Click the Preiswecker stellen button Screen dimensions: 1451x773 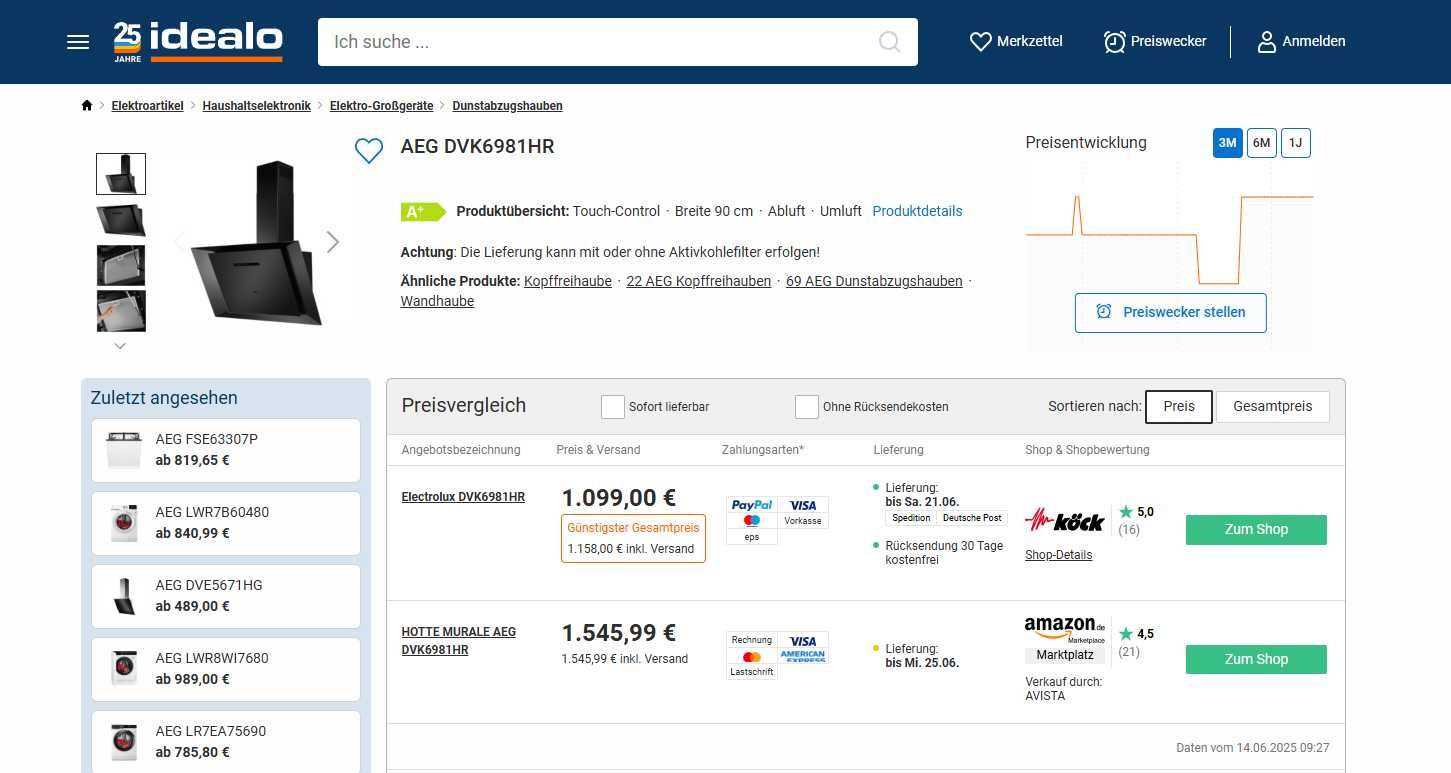[x=1171, y=313]
